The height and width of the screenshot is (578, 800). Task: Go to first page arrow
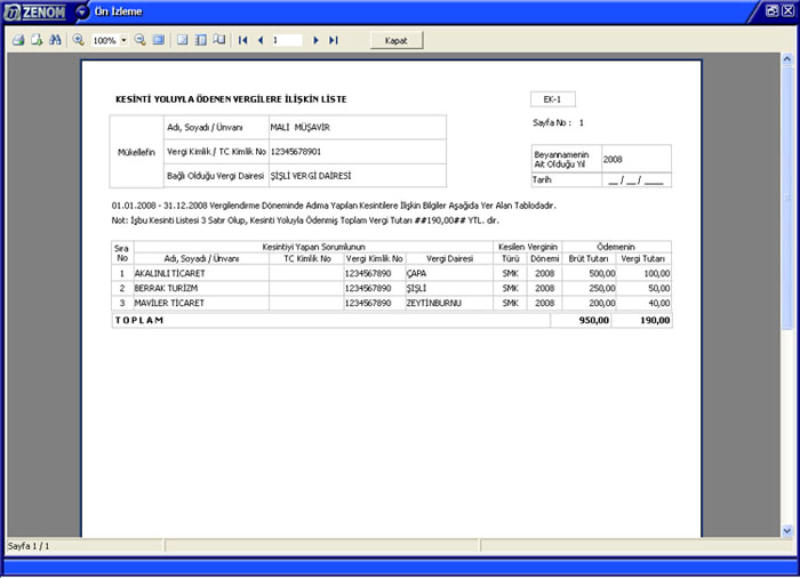tap(243, 40)
